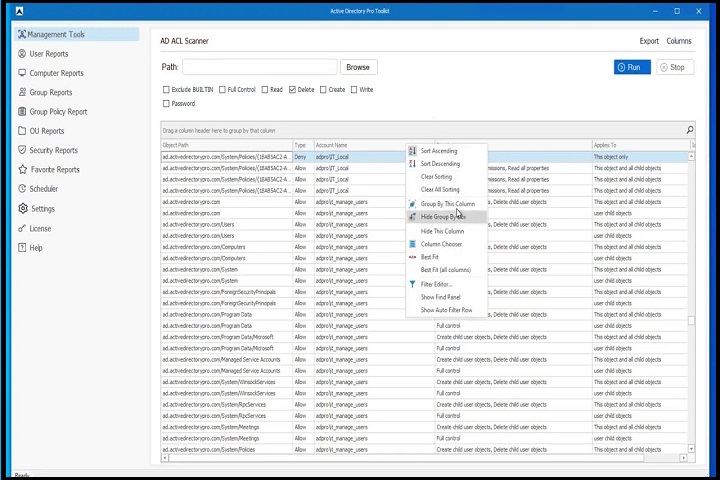The width and height of the screenshot is (720, 480).
Task: Click the License key icon
Action: (22, 228)
